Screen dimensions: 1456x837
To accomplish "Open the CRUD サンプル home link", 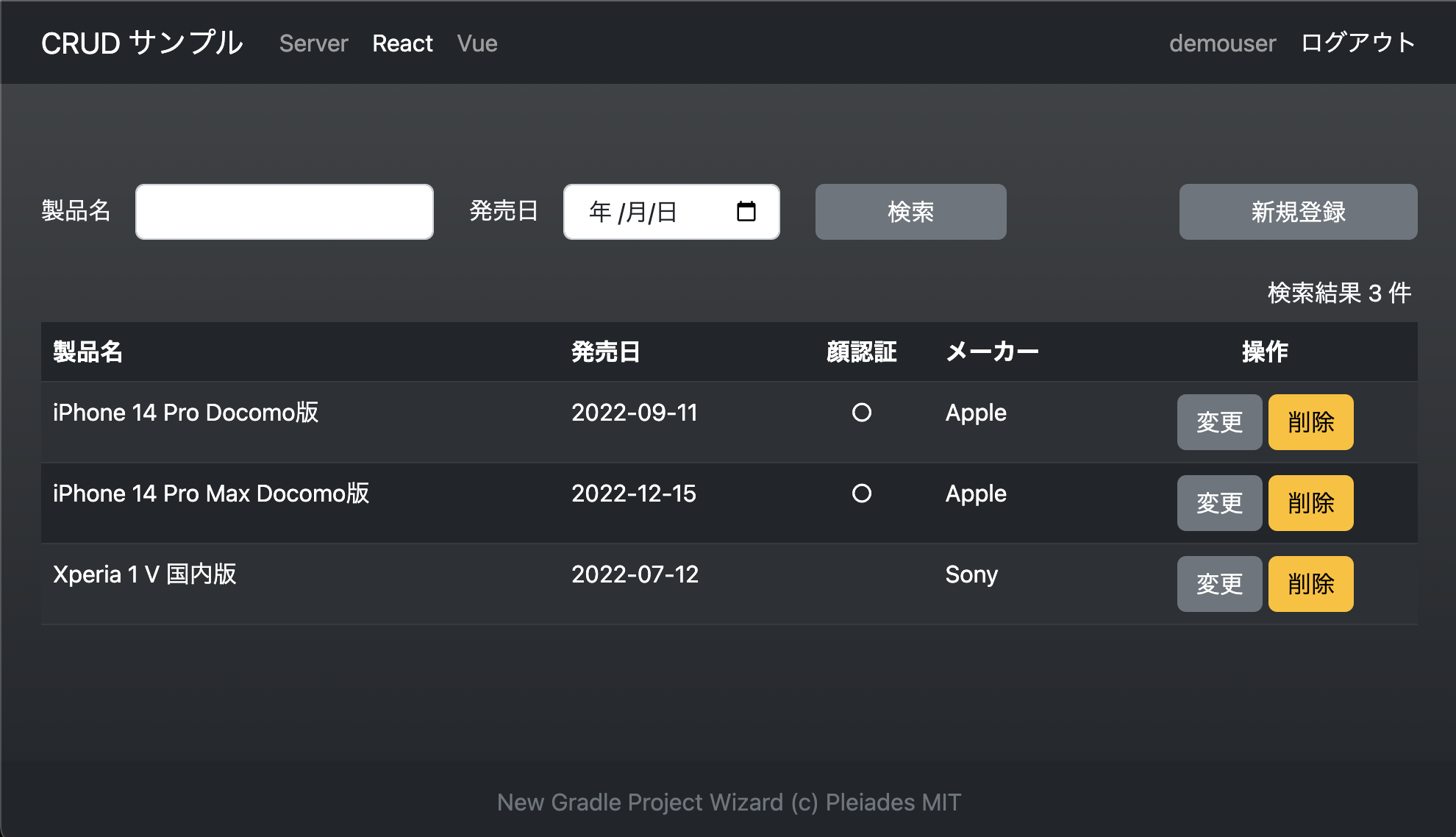I will (x=142, y=43).
